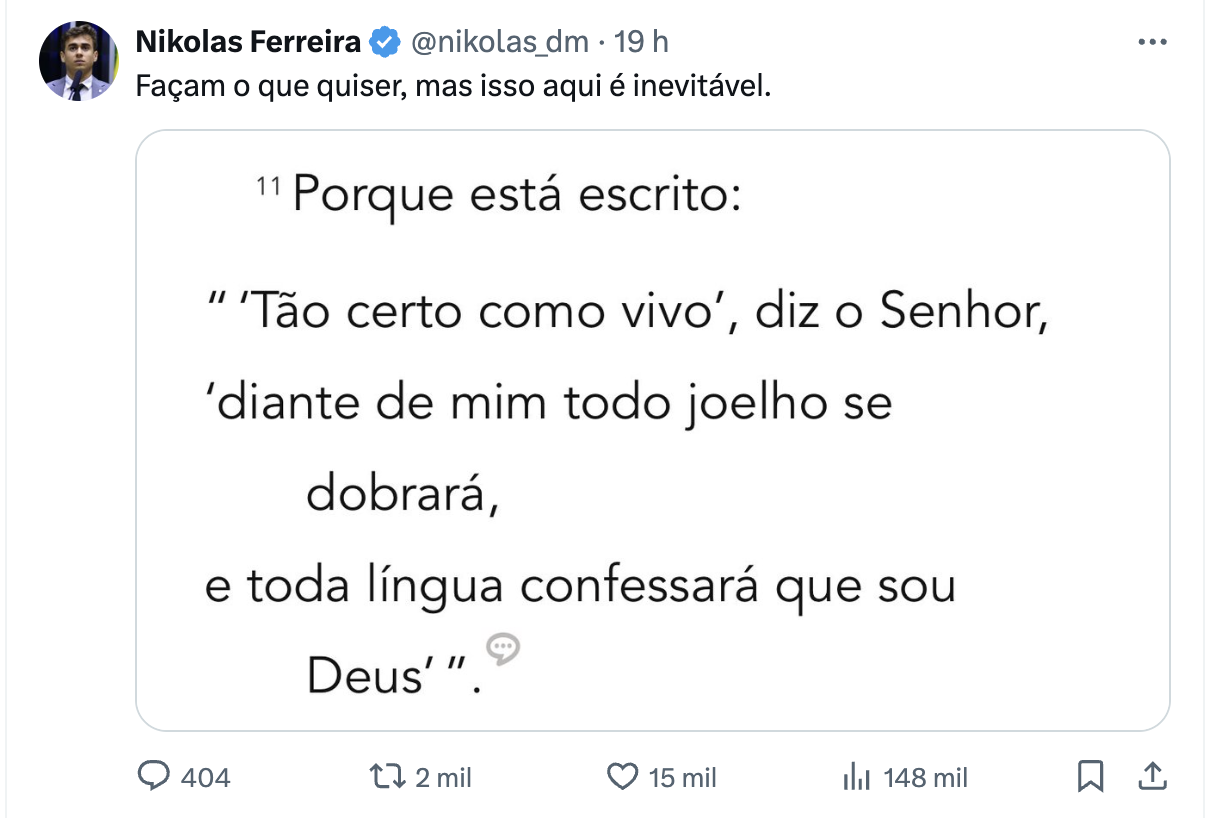Click the share upload icon
Screen dimensions: 1214x818
tap(1151, 776)
